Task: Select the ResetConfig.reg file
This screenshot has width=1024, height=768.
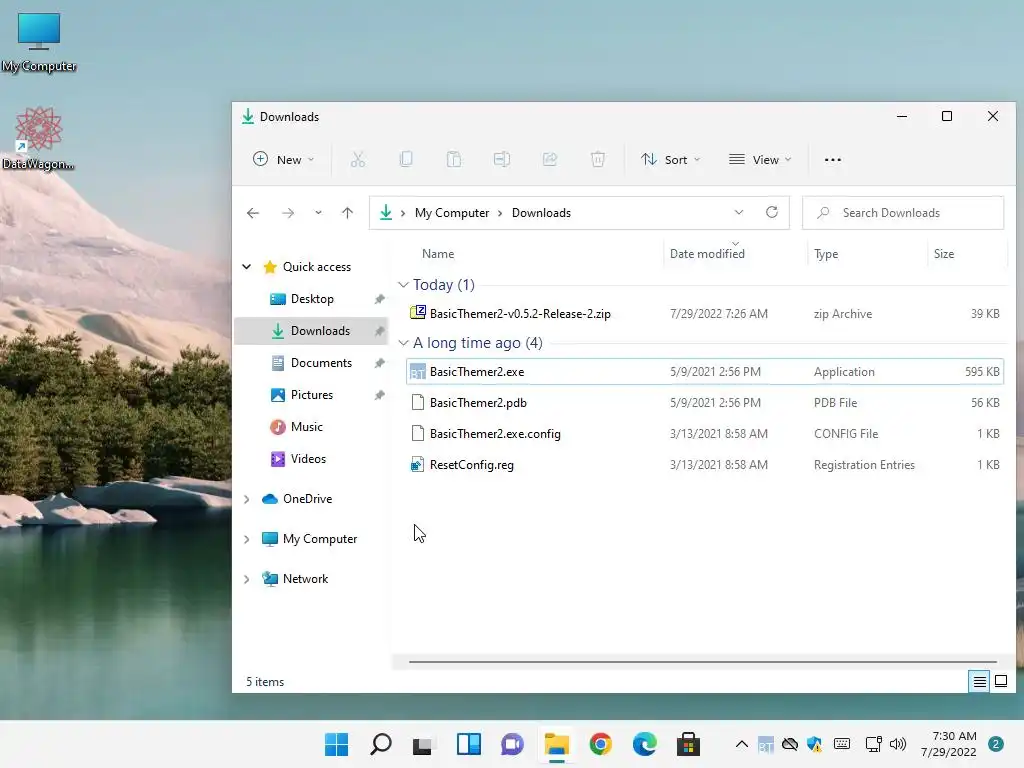Action: point(705,465)
